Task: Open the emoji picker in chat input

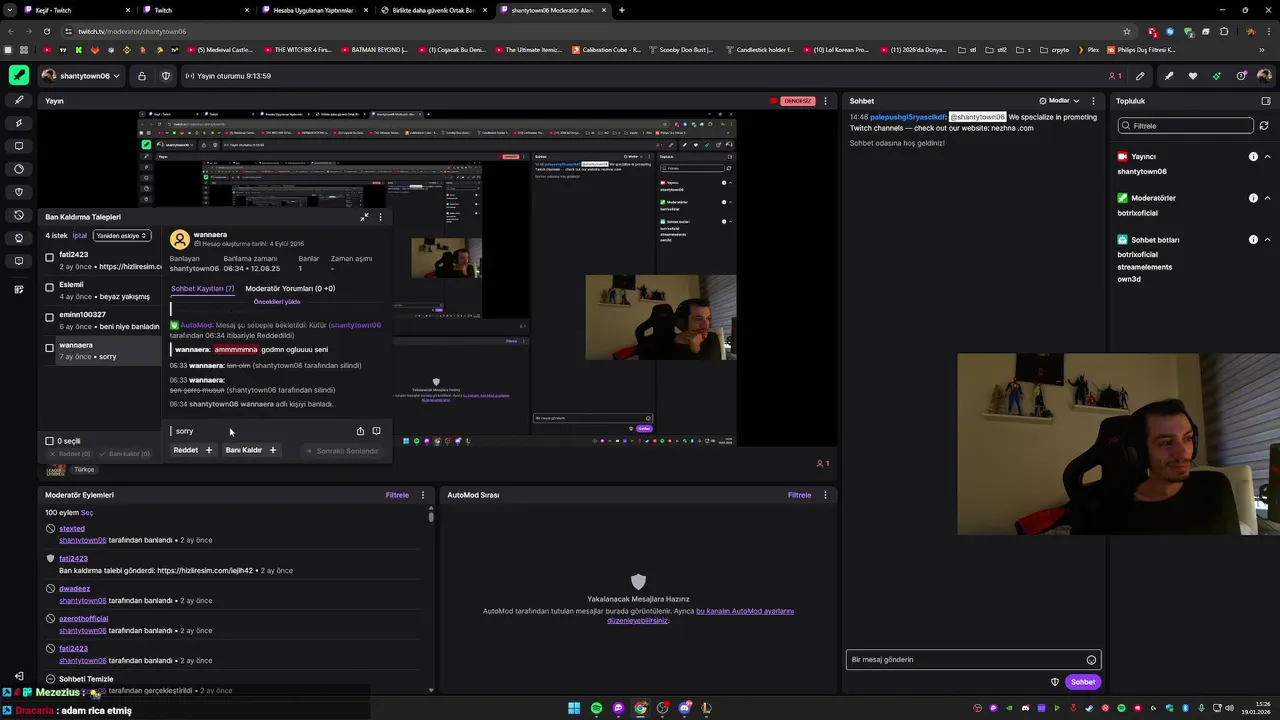Action: click(1091, 660)
